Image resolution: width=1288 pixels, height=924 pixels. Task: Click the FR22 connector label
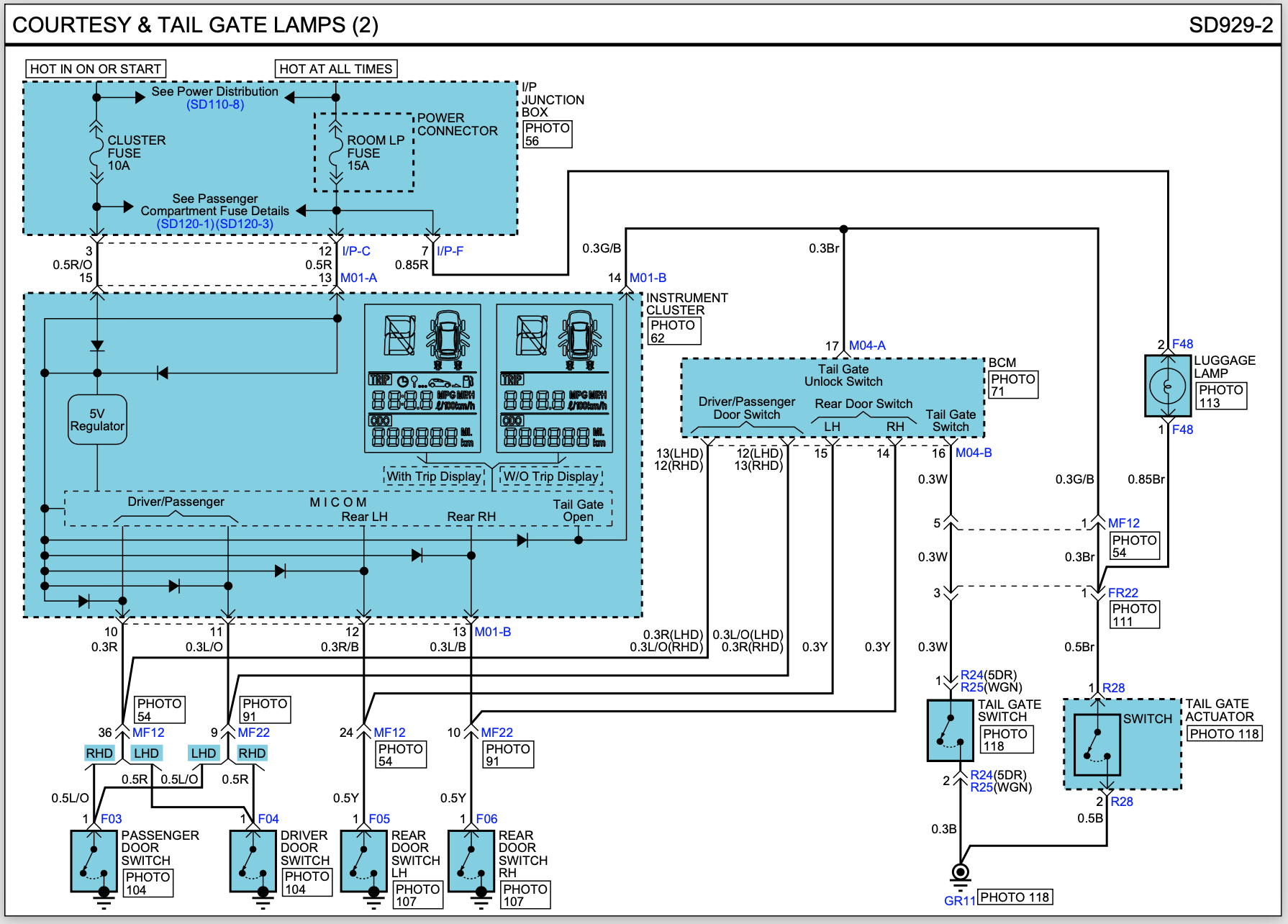pyautogui.click(x=1123, y=593)
